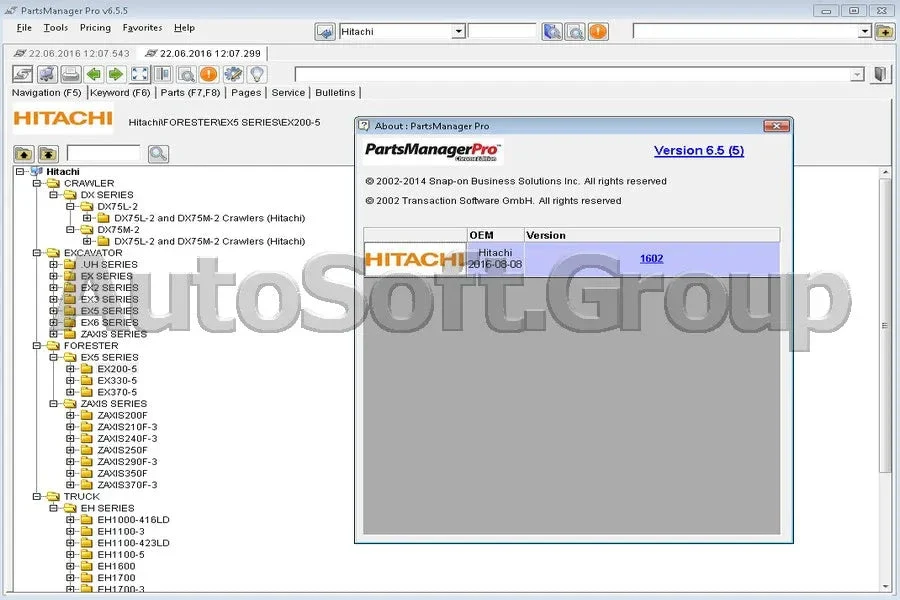
Task: Click the first toolbar icon before the shopping cart
Action: [23, 74]
